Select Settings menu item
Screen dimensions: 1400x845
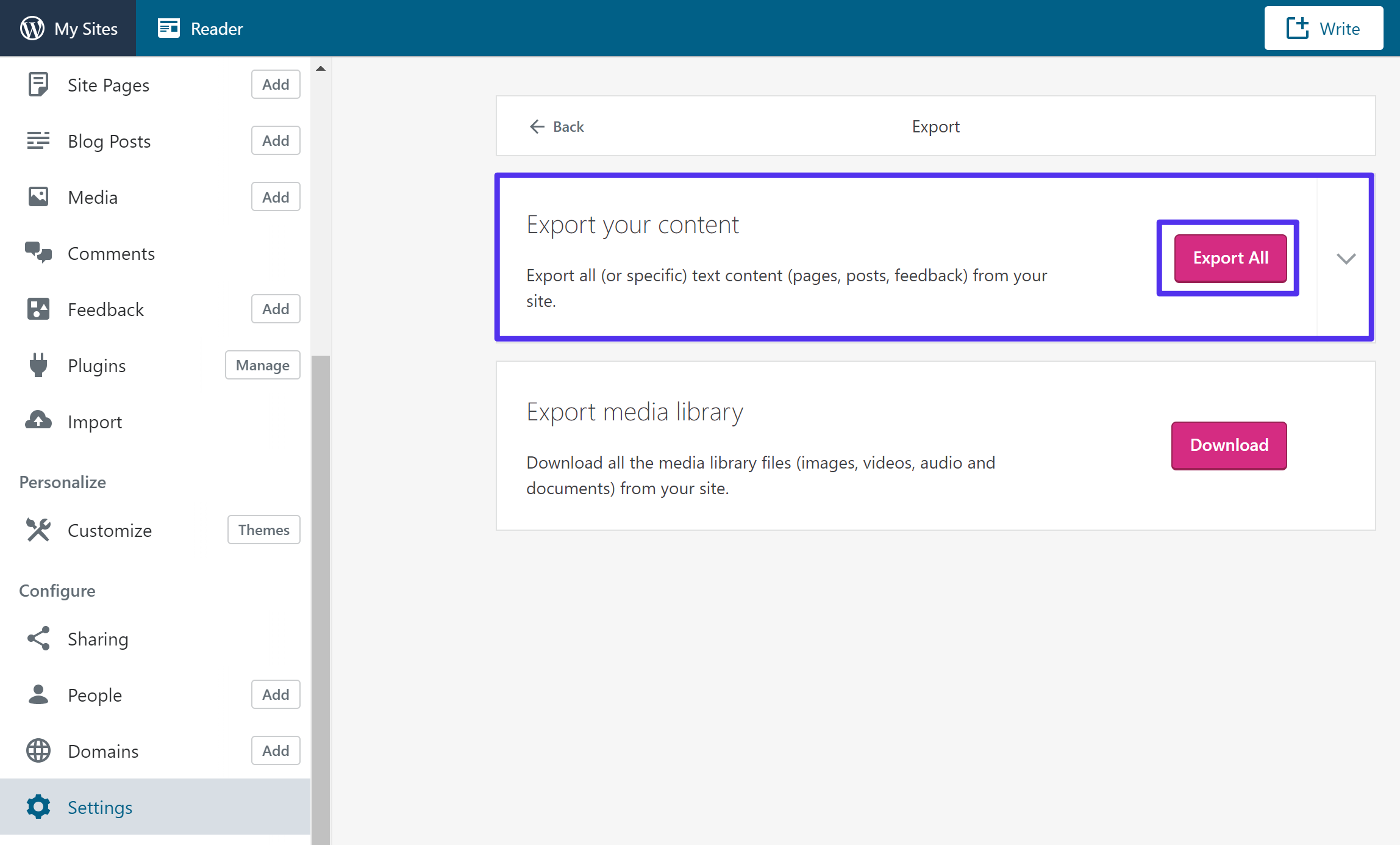click(x=99, y=806)
